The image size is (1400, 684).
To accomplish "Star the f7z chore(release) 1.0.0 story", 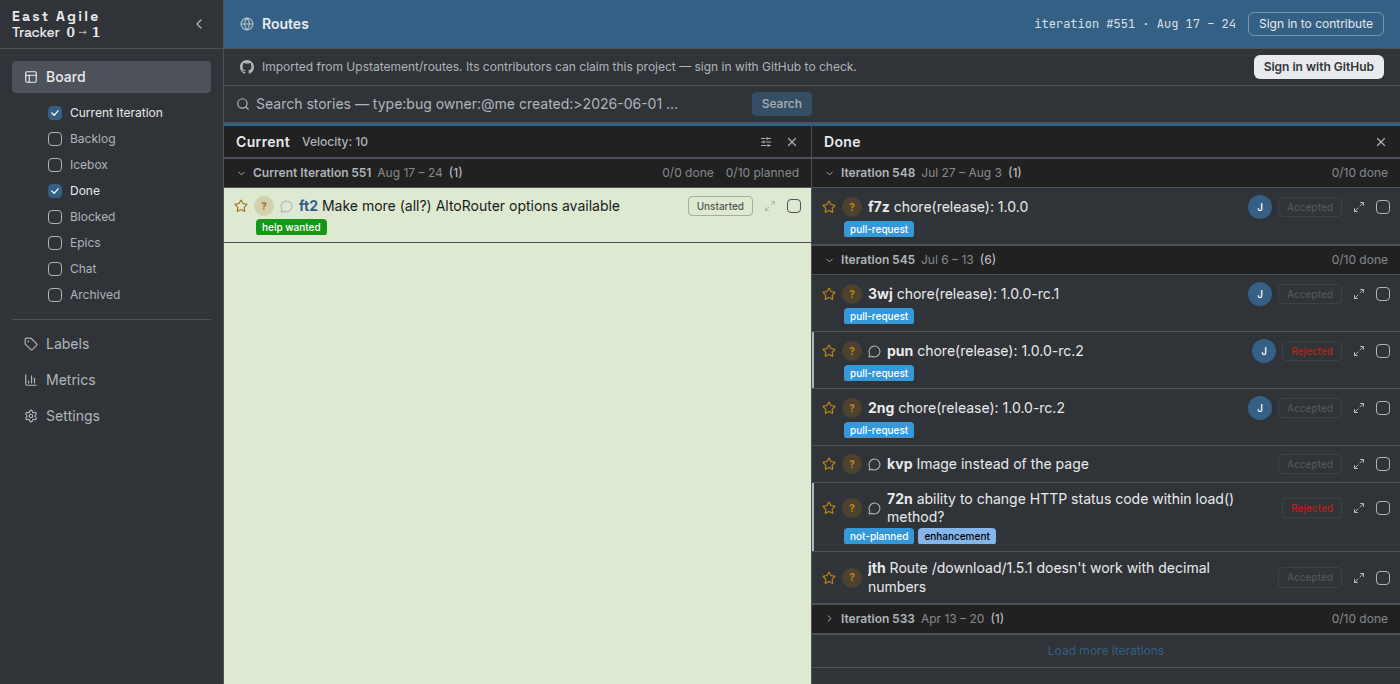I will point(829,207).
